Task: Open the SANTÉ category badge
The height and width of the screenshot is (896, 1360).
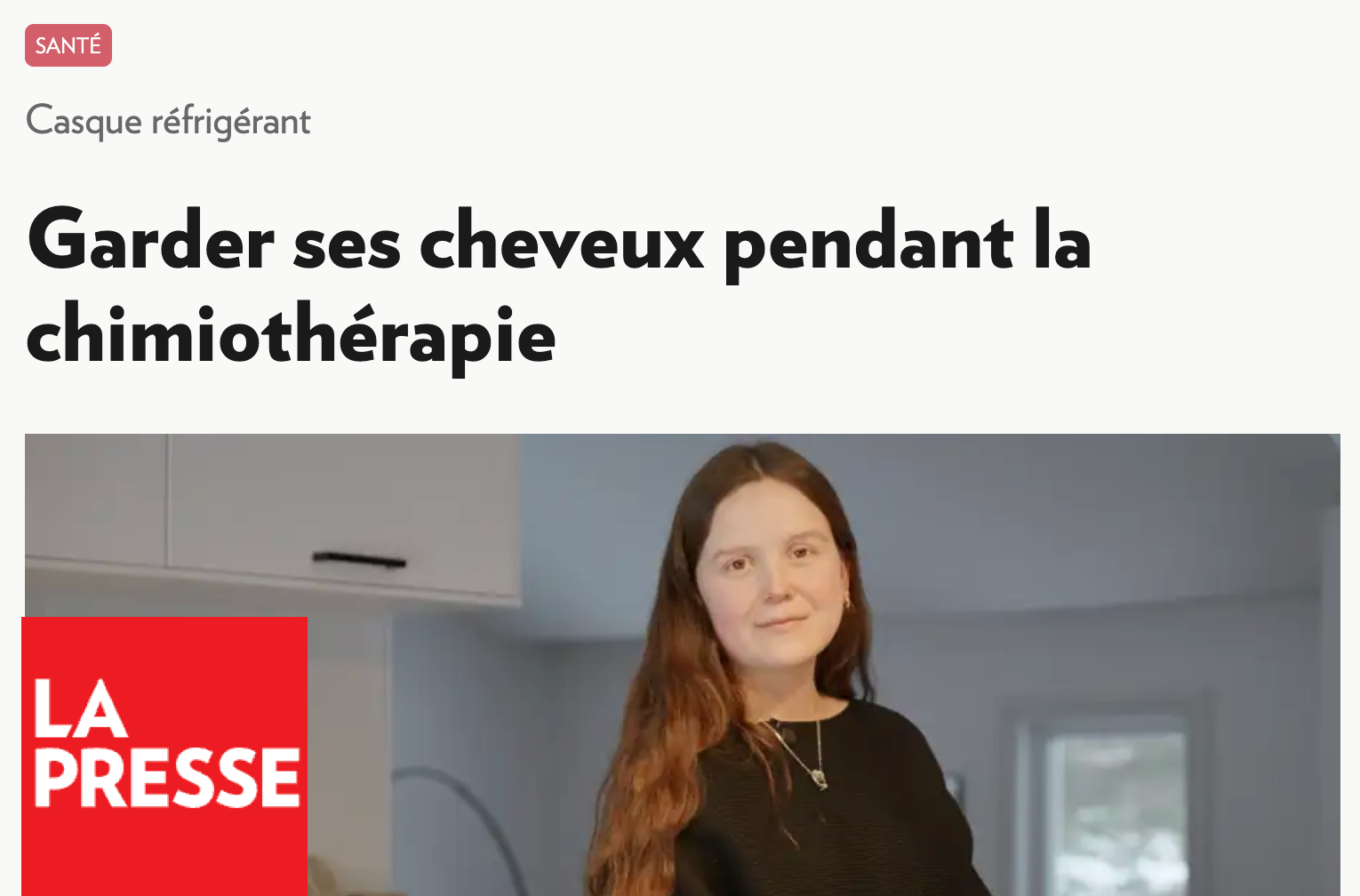Action: [x=68, y=45]
